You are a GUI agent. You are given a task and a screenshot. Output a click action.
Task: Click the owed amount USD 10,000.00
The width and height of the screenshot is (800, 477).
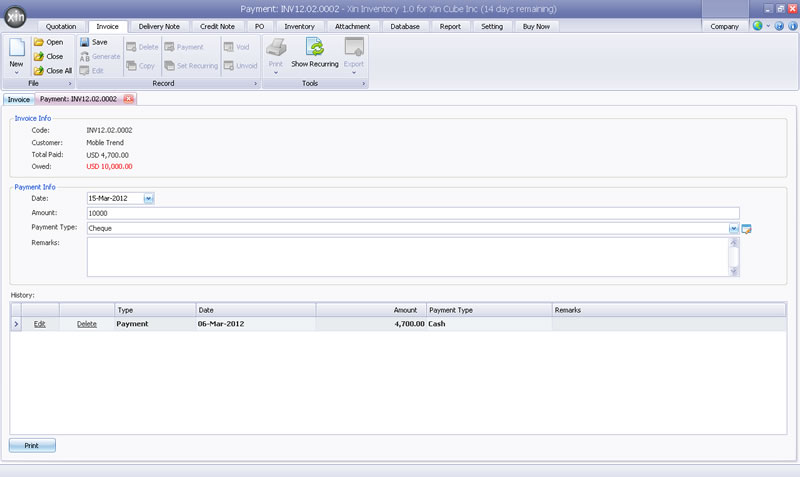coord(109,167)
